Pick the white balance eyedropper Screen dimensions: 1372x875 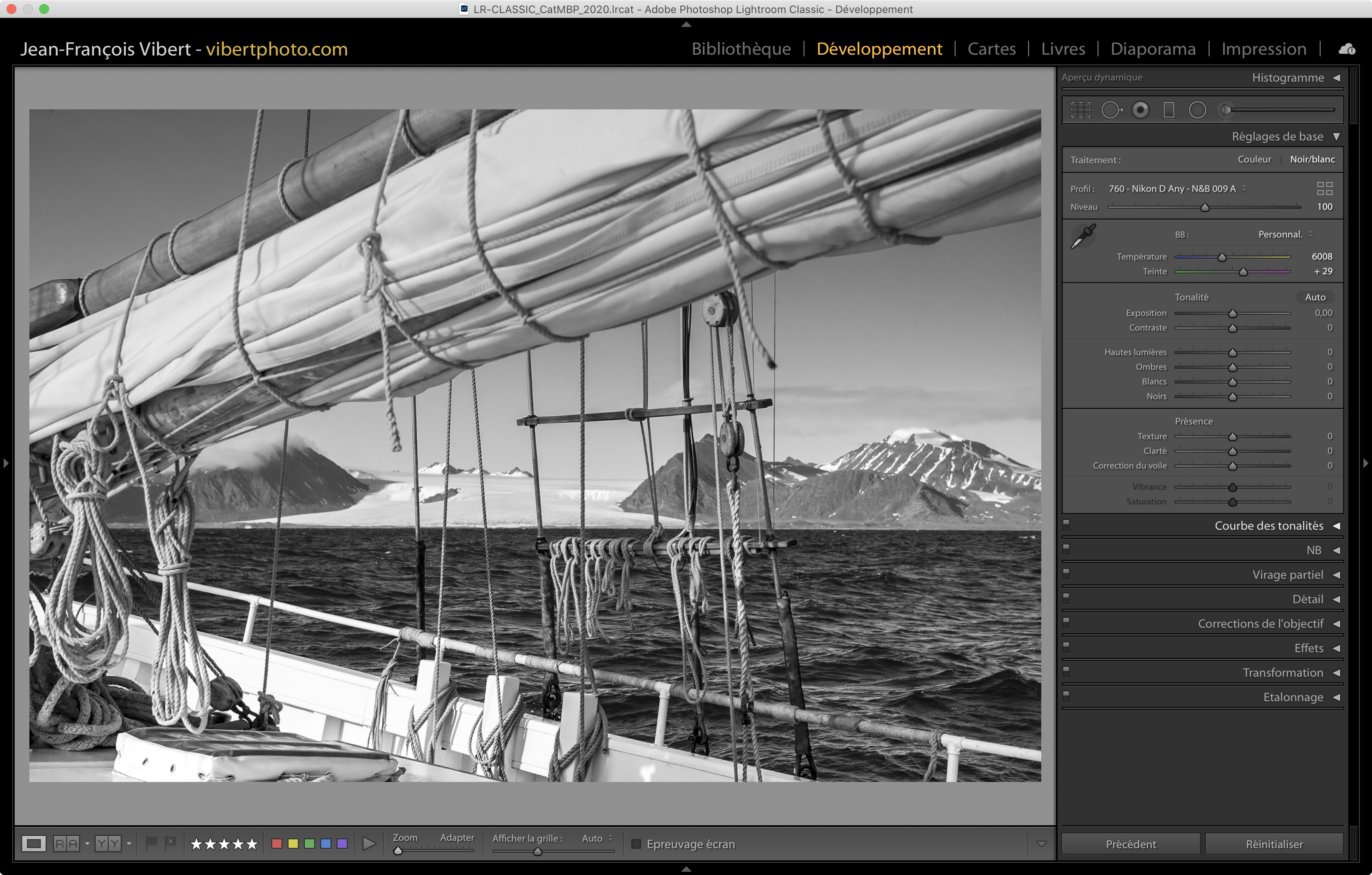[1083, 235]
